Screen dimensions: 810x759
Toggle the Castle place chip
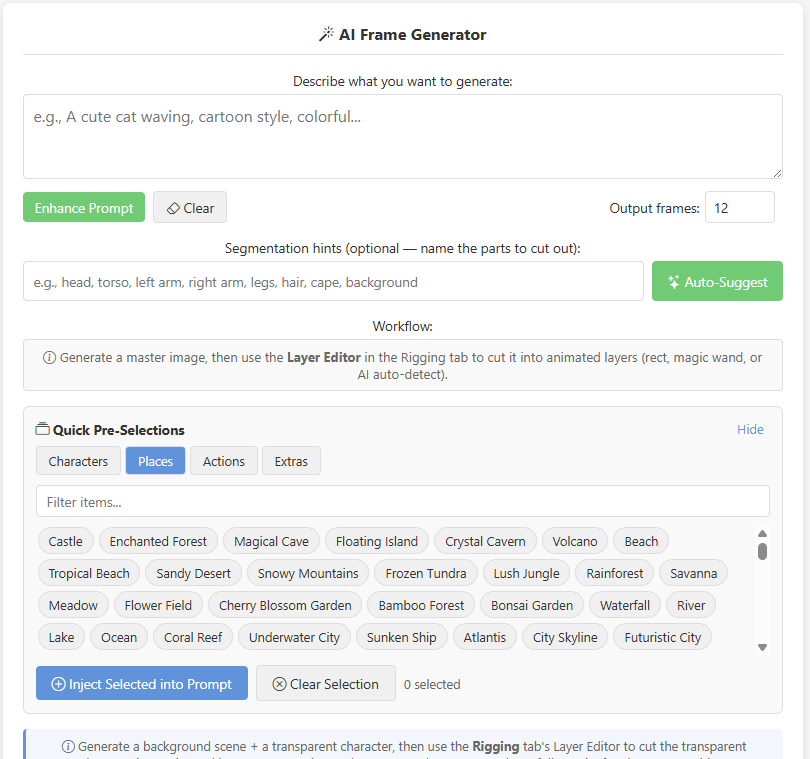click(x=66, y=541)
